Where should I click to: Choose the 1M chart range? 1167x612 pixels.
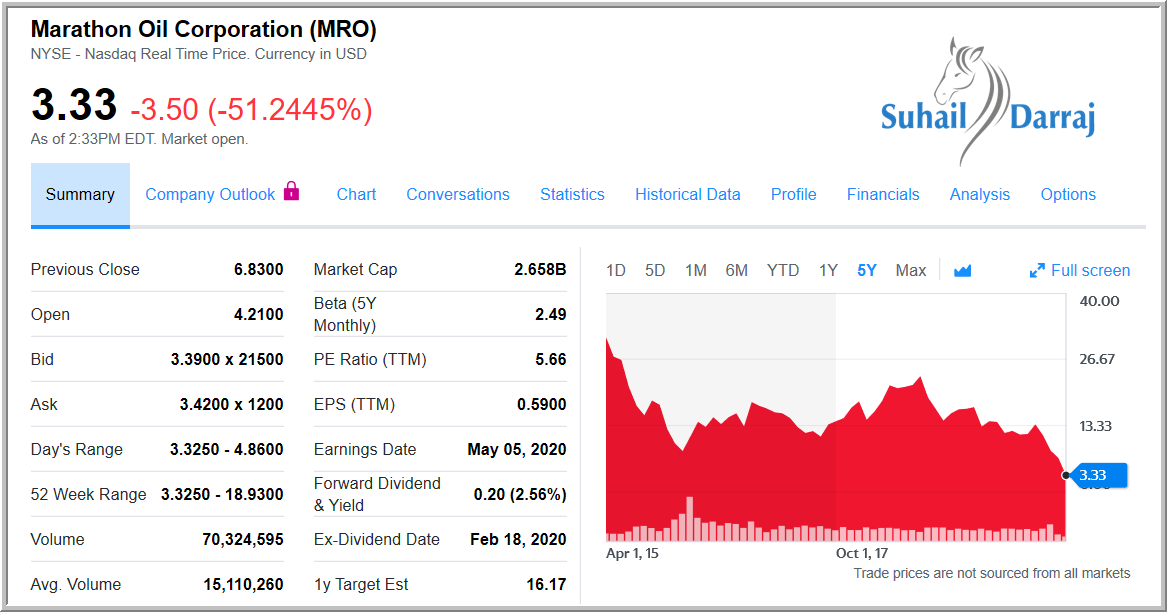click(696, 270)
